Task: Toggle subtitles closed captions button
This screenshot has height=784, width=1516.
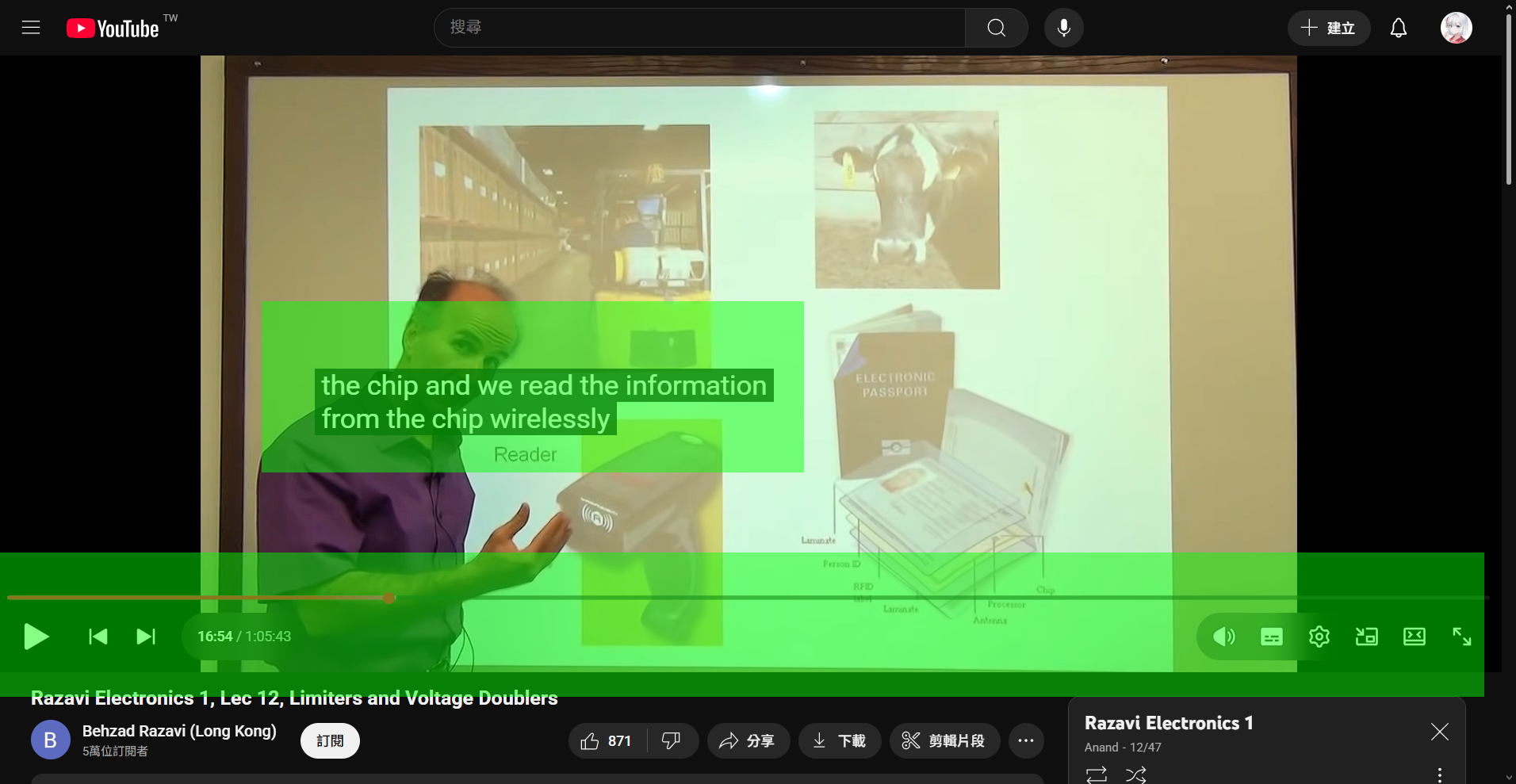Action: 1272,637
